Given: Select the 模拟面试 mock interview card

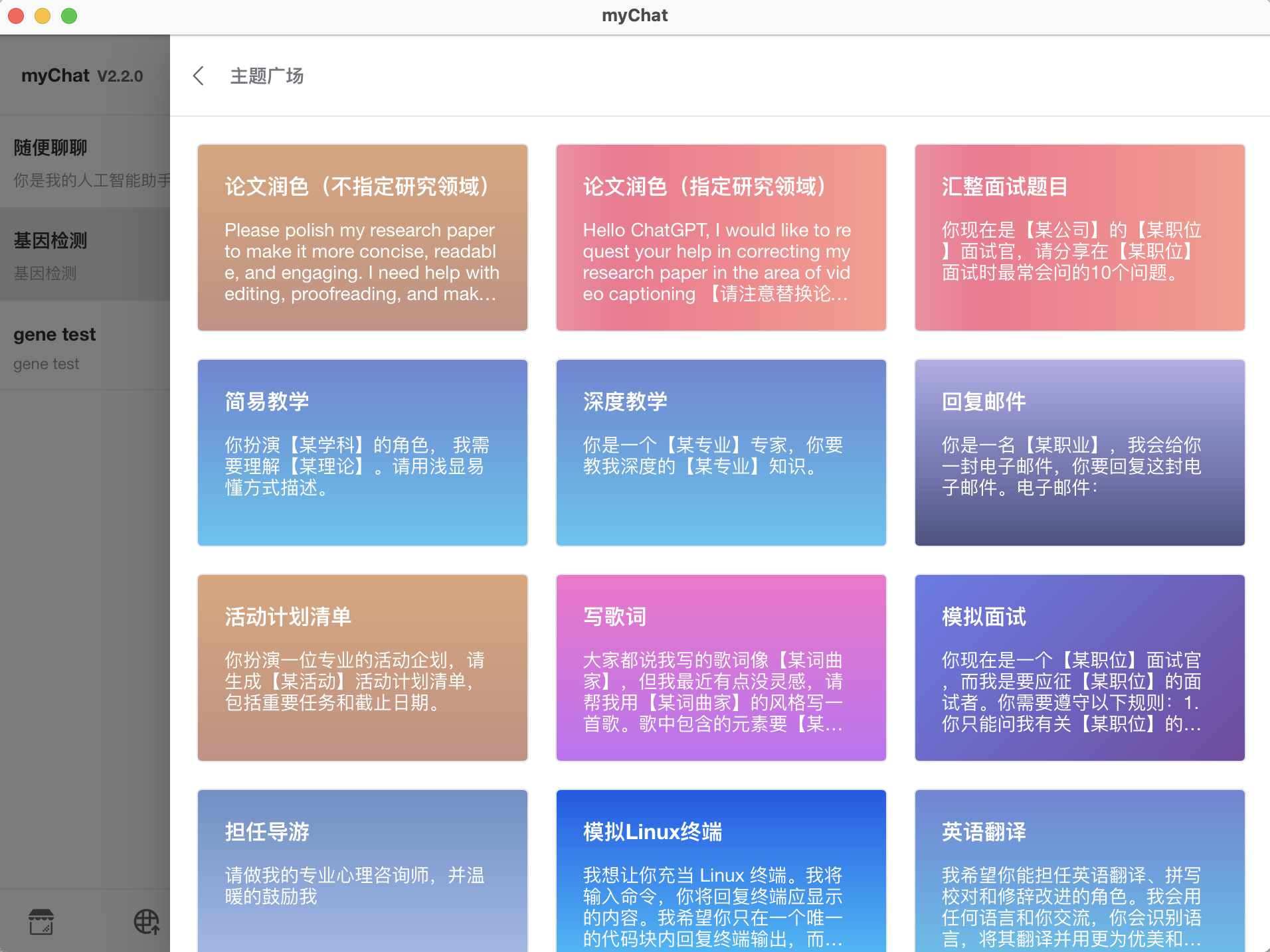Looking at the screenshot, I should pos(1079,668).
